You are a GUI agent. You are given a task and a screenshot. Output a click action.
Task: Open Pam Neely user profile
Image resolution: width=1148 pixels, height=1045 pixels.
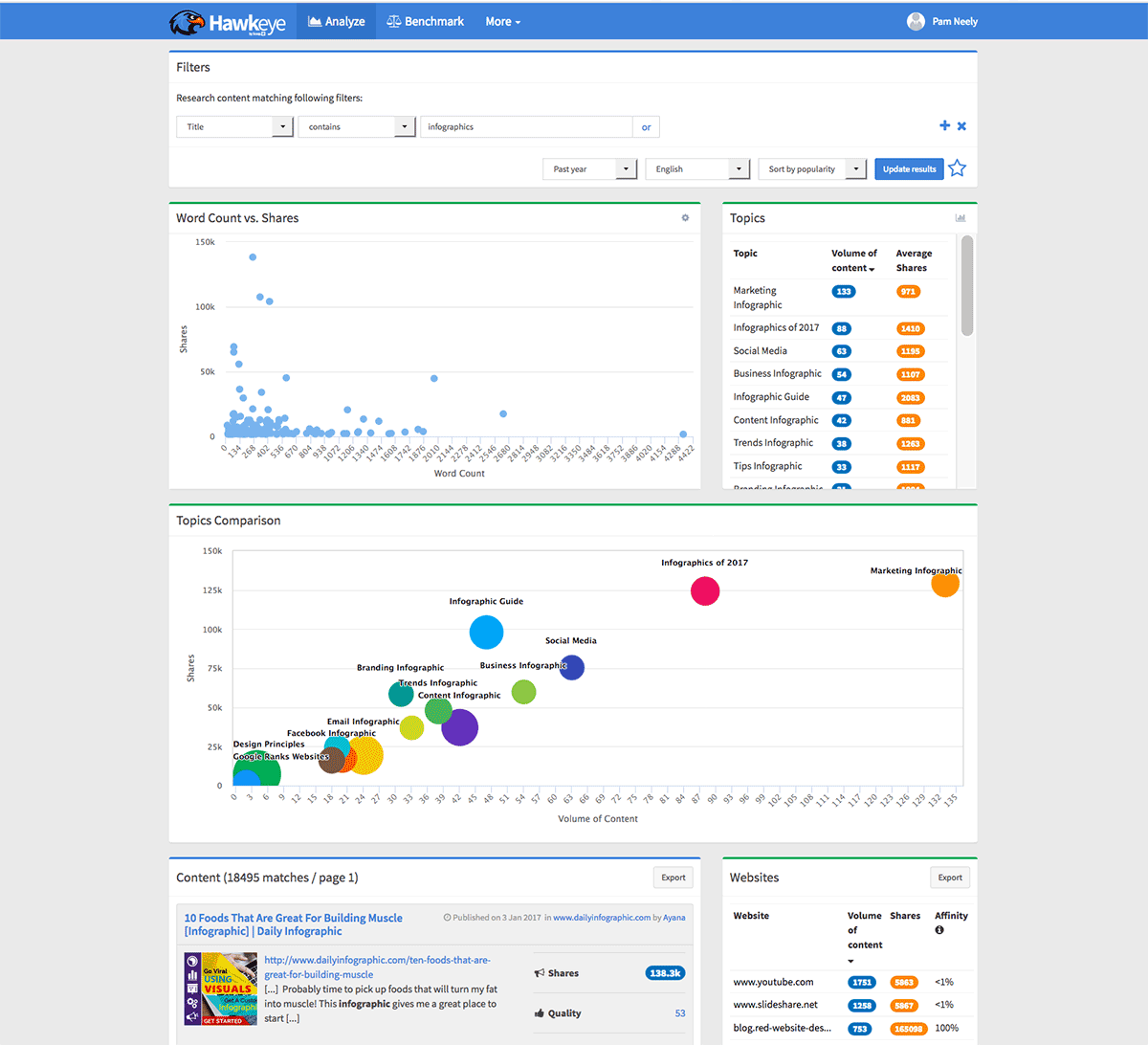click(942, 21)
